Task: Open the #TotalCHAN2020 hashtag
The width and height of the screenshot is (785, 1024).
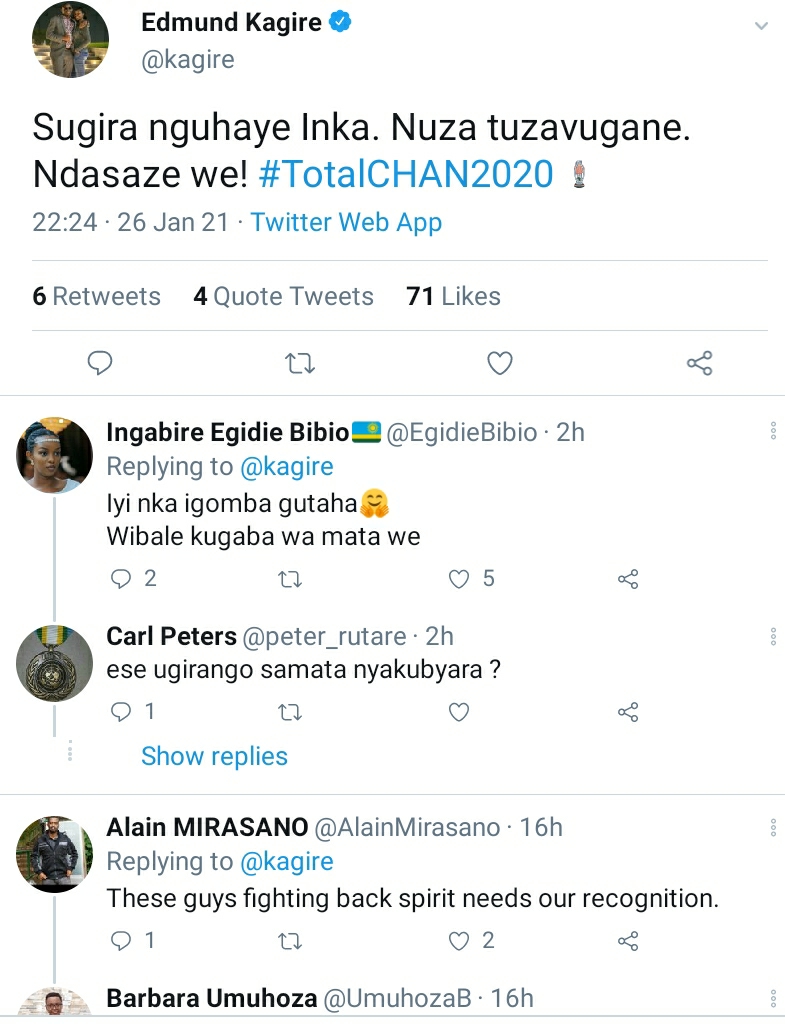Action: click(405, 175)
